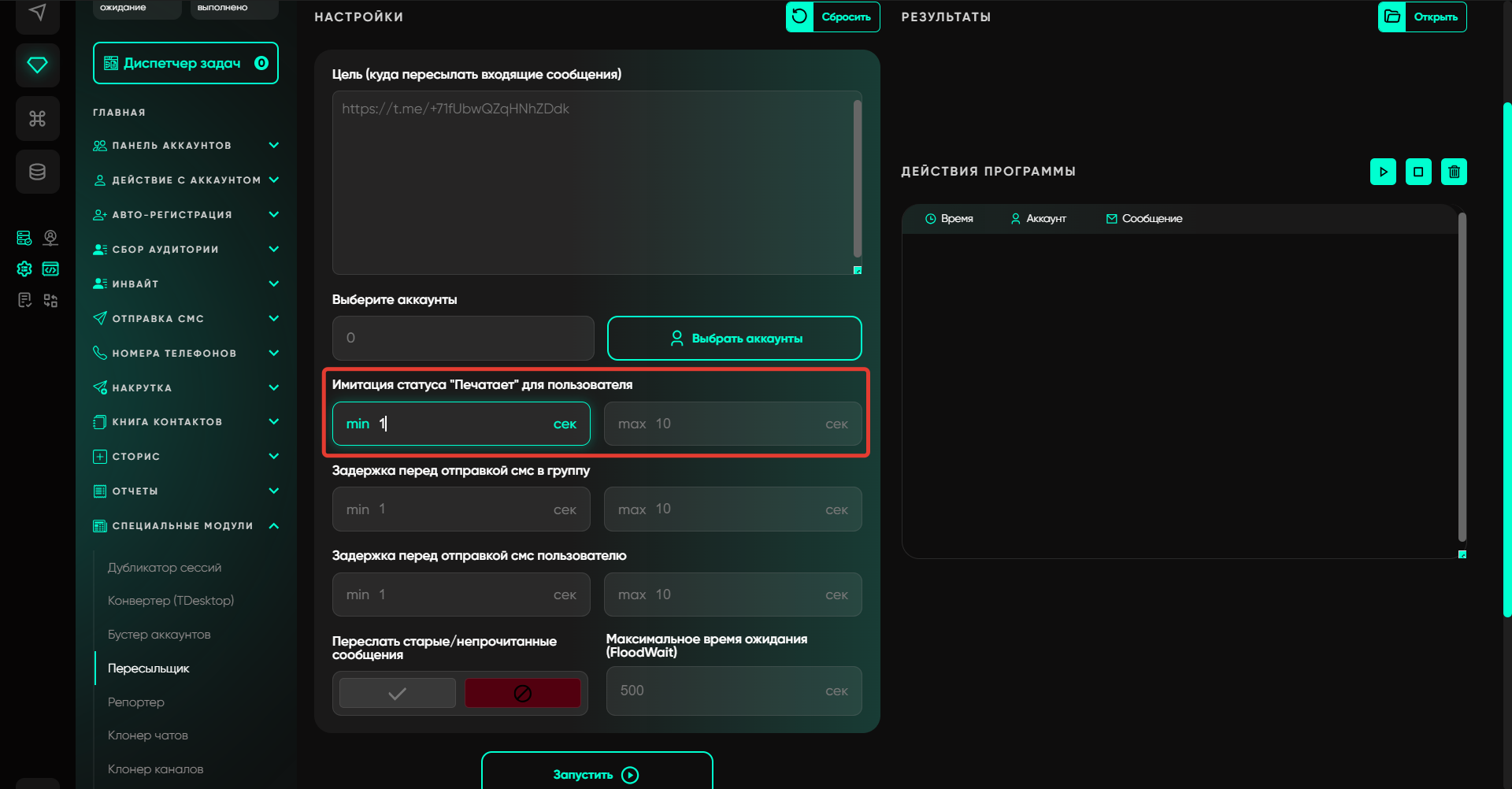The height and width of the screenshot is (789, 1512).
Task: Click the Выбрать аккаунты button
Action: click(x=734, y=339)
